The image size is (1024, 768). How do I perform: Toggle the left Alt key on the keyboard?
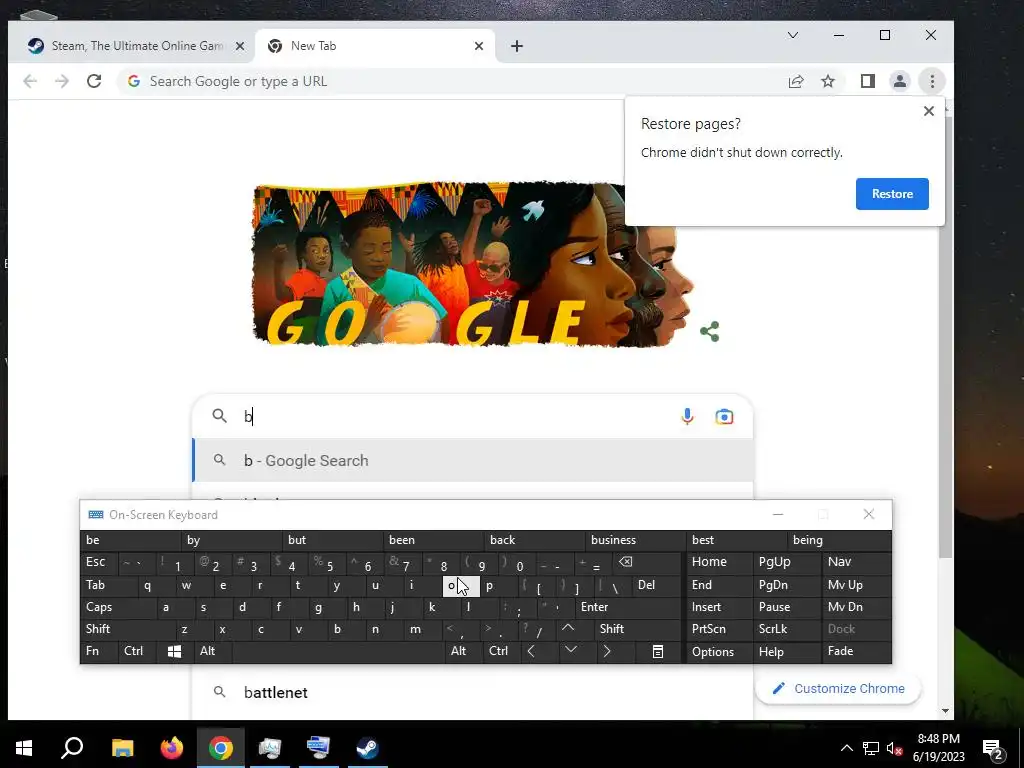point(212,651)
